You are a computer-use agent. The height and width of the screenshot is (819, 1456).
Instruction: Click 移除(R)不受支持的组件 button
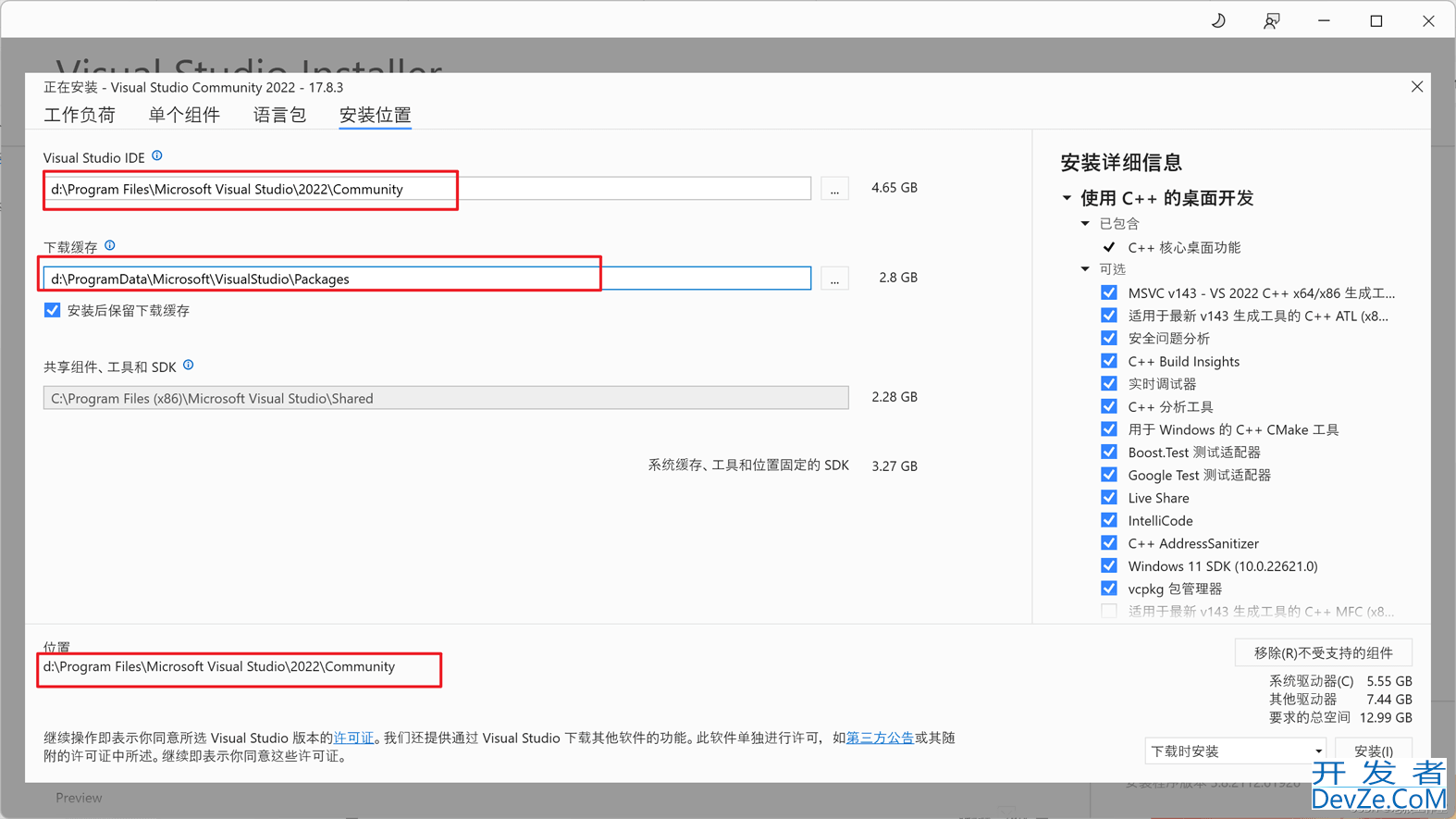point(1323,652)
